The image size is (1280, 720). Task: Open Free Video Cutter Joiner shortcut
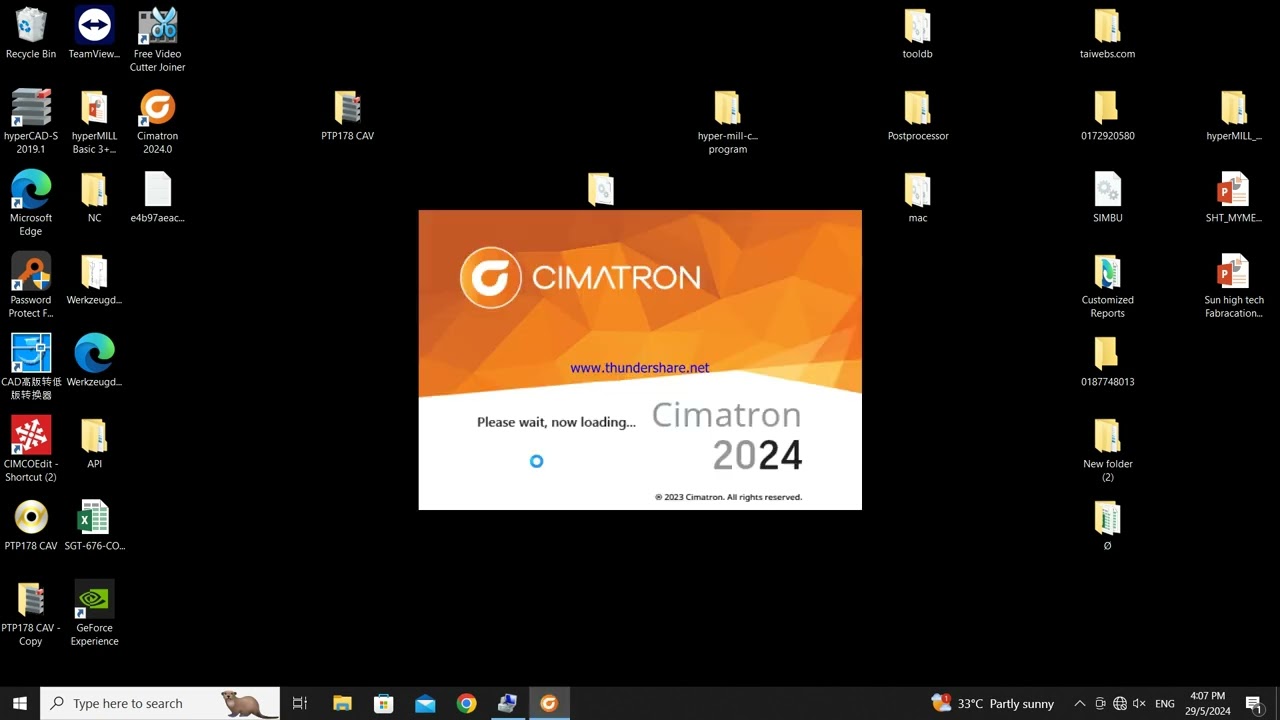point(158,40)
